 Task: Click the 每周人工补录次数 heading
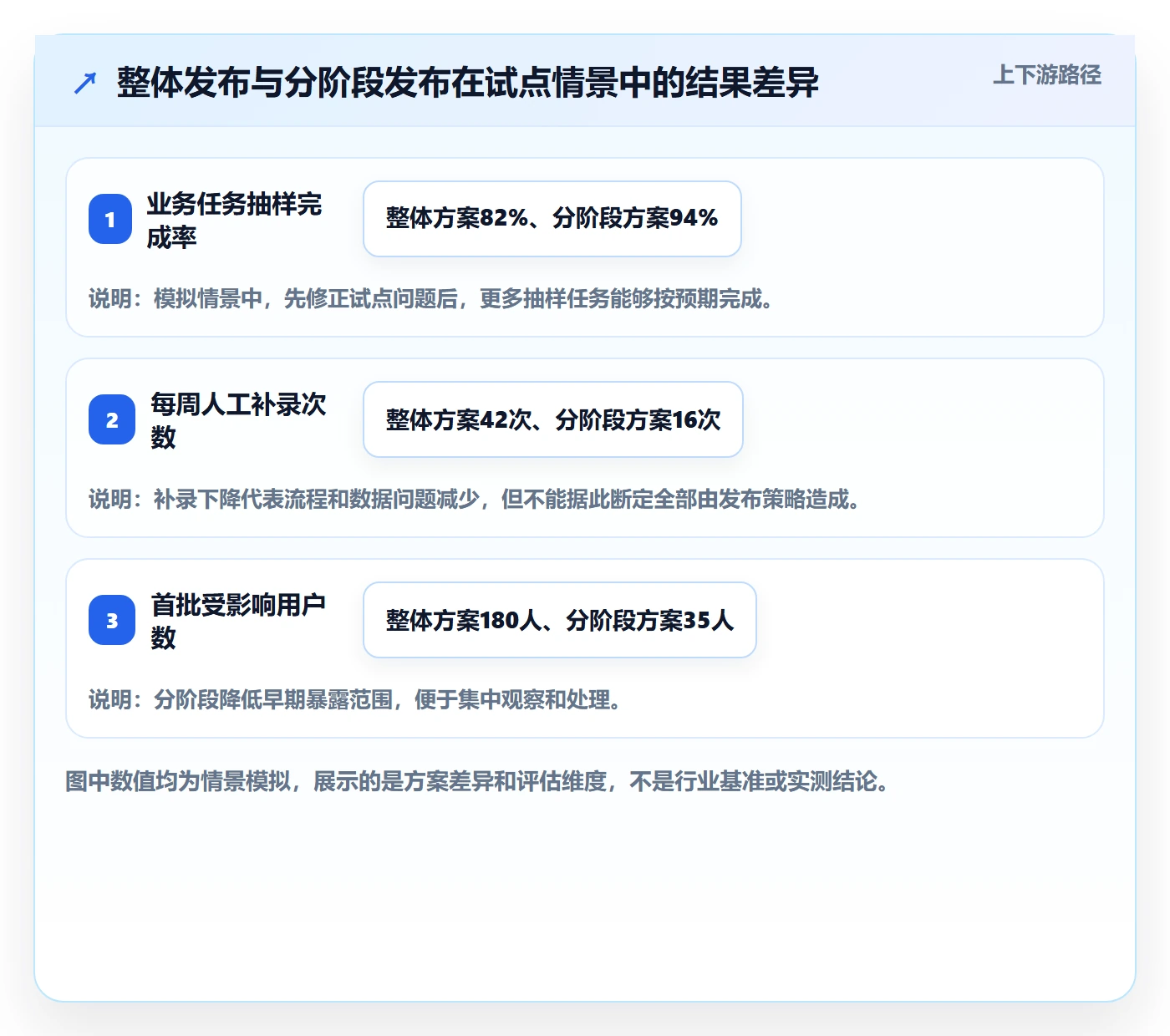coord(238,420)
